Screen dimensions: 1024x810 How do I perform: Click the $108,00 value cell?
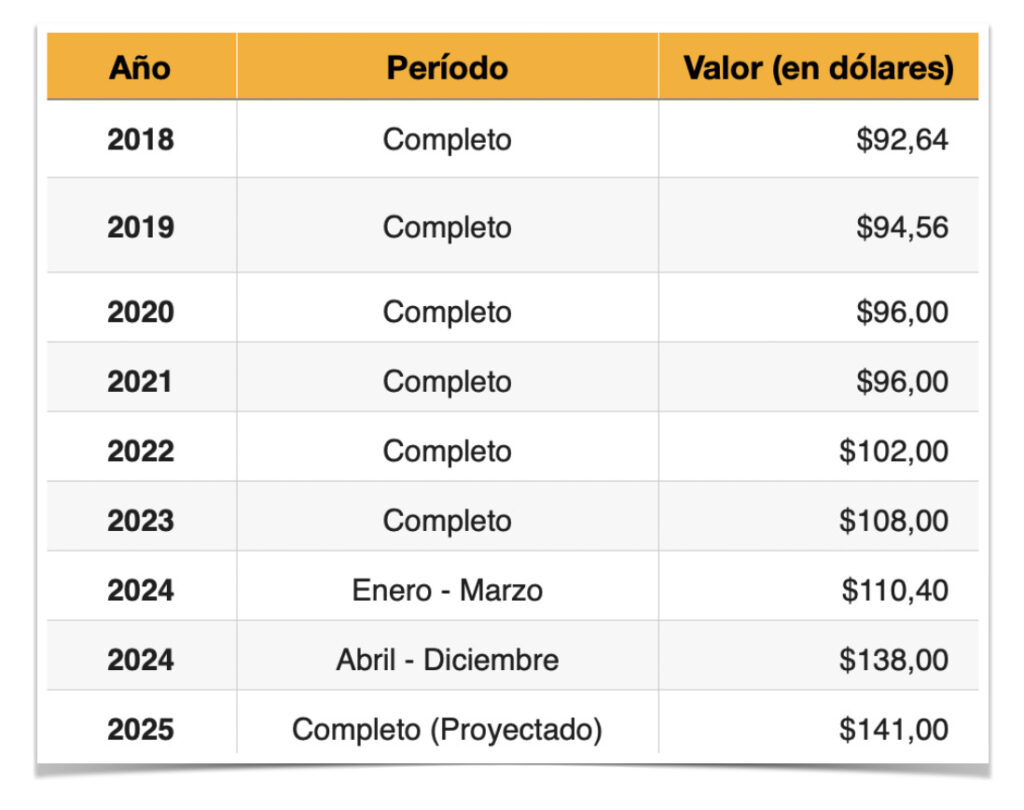point(893,521)
